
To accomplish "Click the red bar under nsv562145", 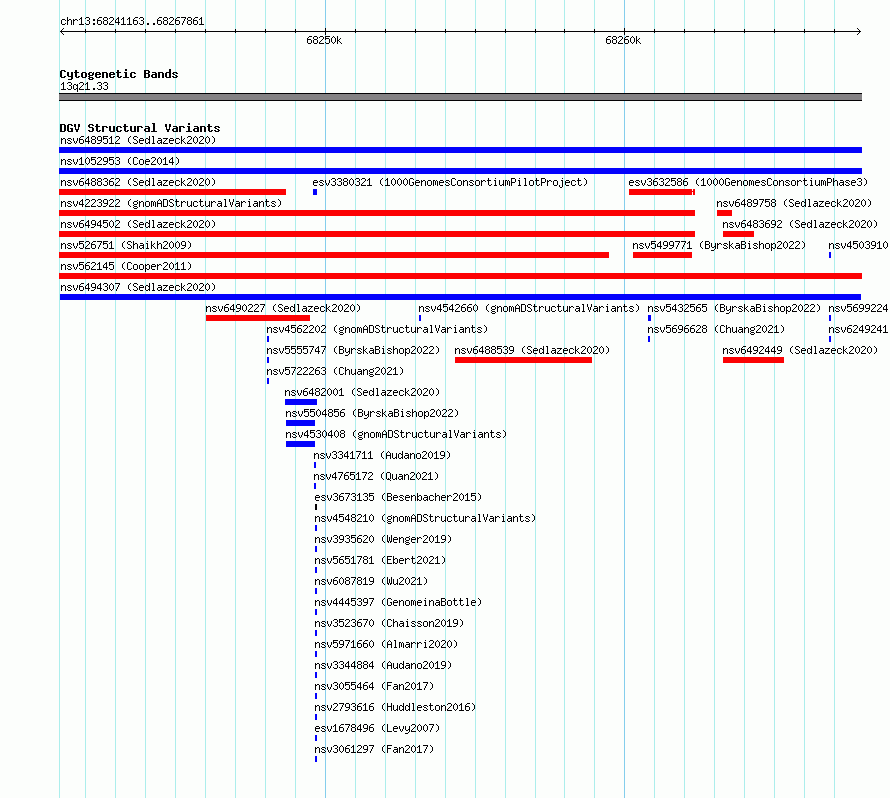I will point(460,276).
